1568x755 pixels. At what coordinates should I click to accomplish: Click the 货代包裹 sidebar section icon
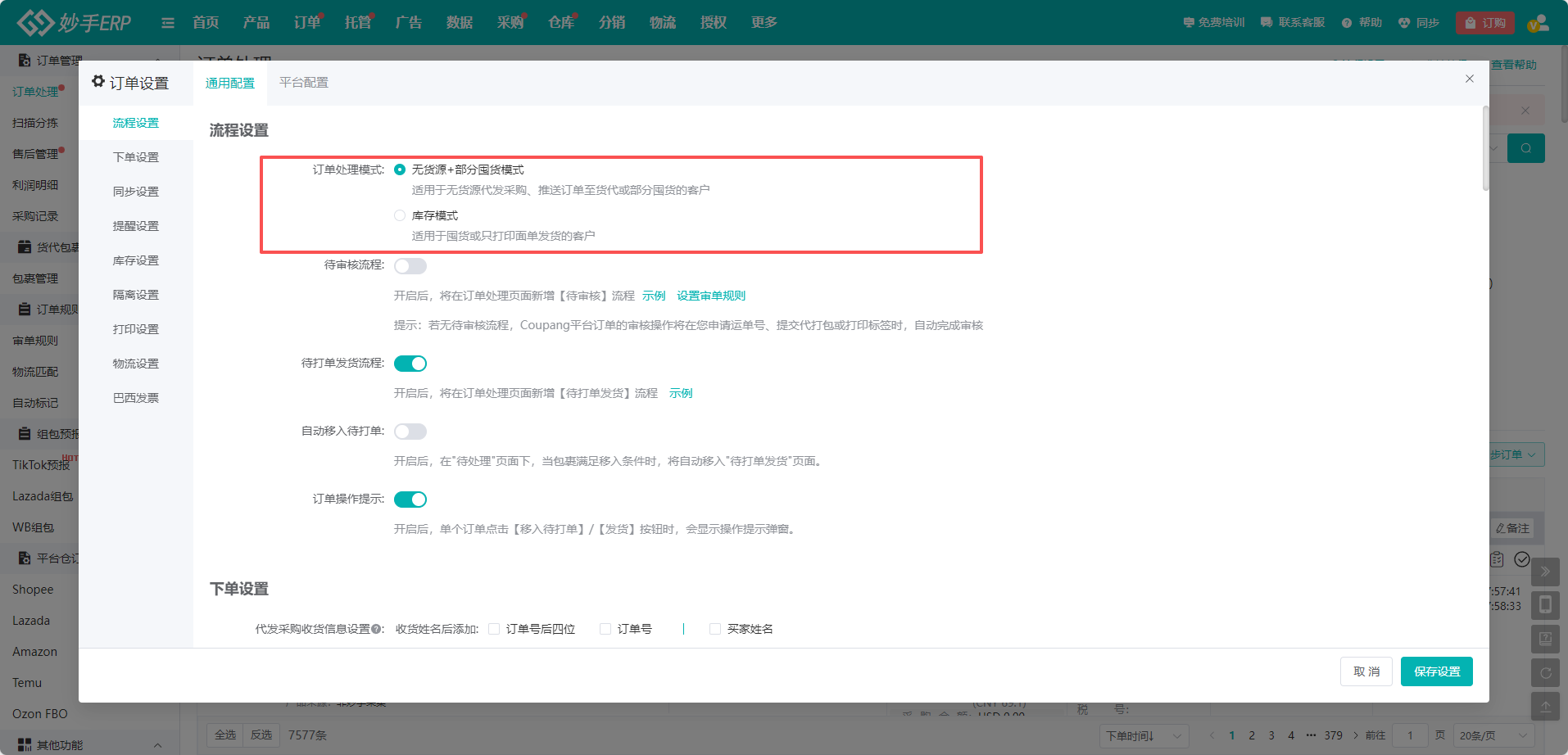pos(25,247)
